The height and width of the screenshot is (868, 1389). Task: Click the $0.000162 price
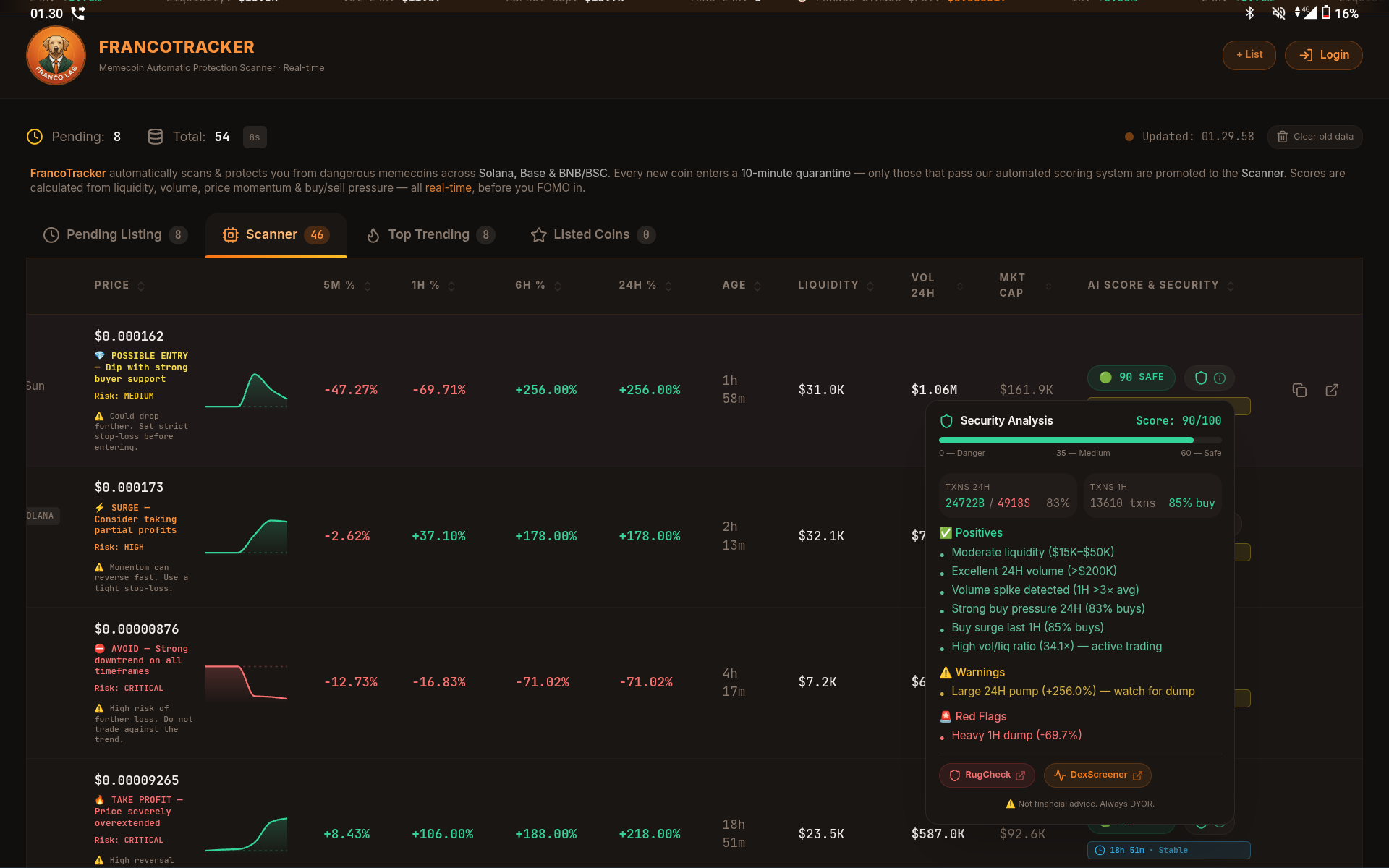(x=129, y=336)
